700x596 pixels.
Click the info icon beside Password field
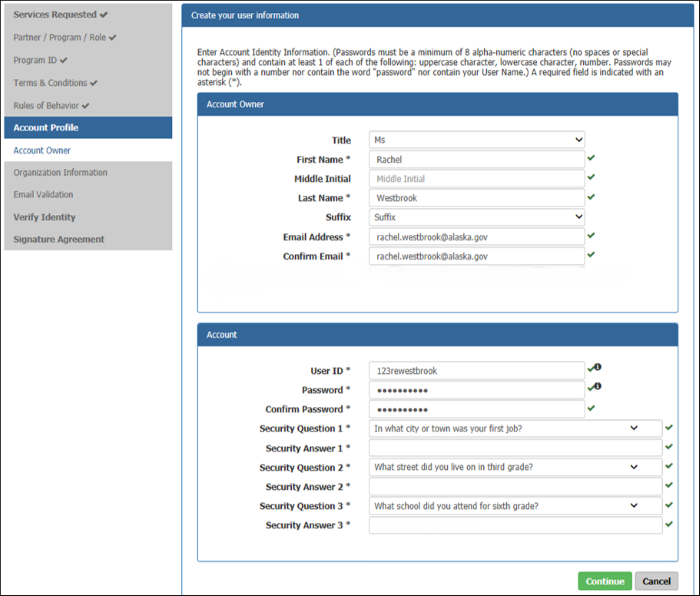click(x=598, y=387)
